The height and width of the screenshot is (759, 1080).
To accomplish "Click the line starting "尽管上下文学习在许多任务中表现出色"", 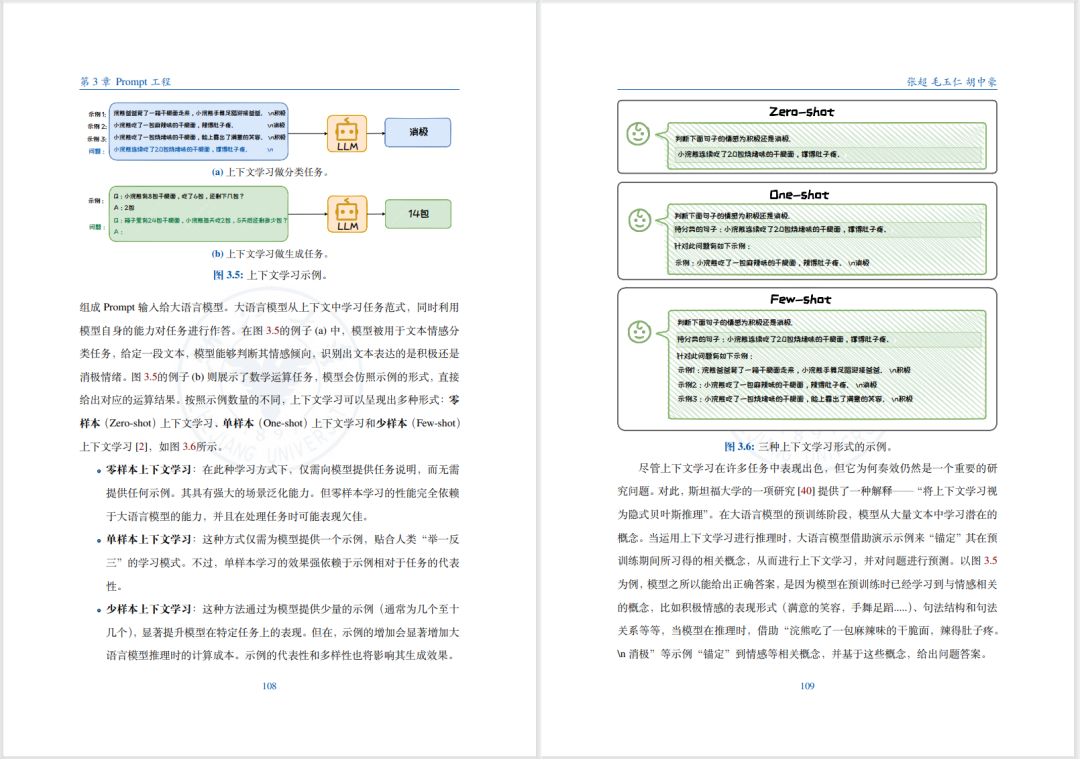I will pos(818,468).
